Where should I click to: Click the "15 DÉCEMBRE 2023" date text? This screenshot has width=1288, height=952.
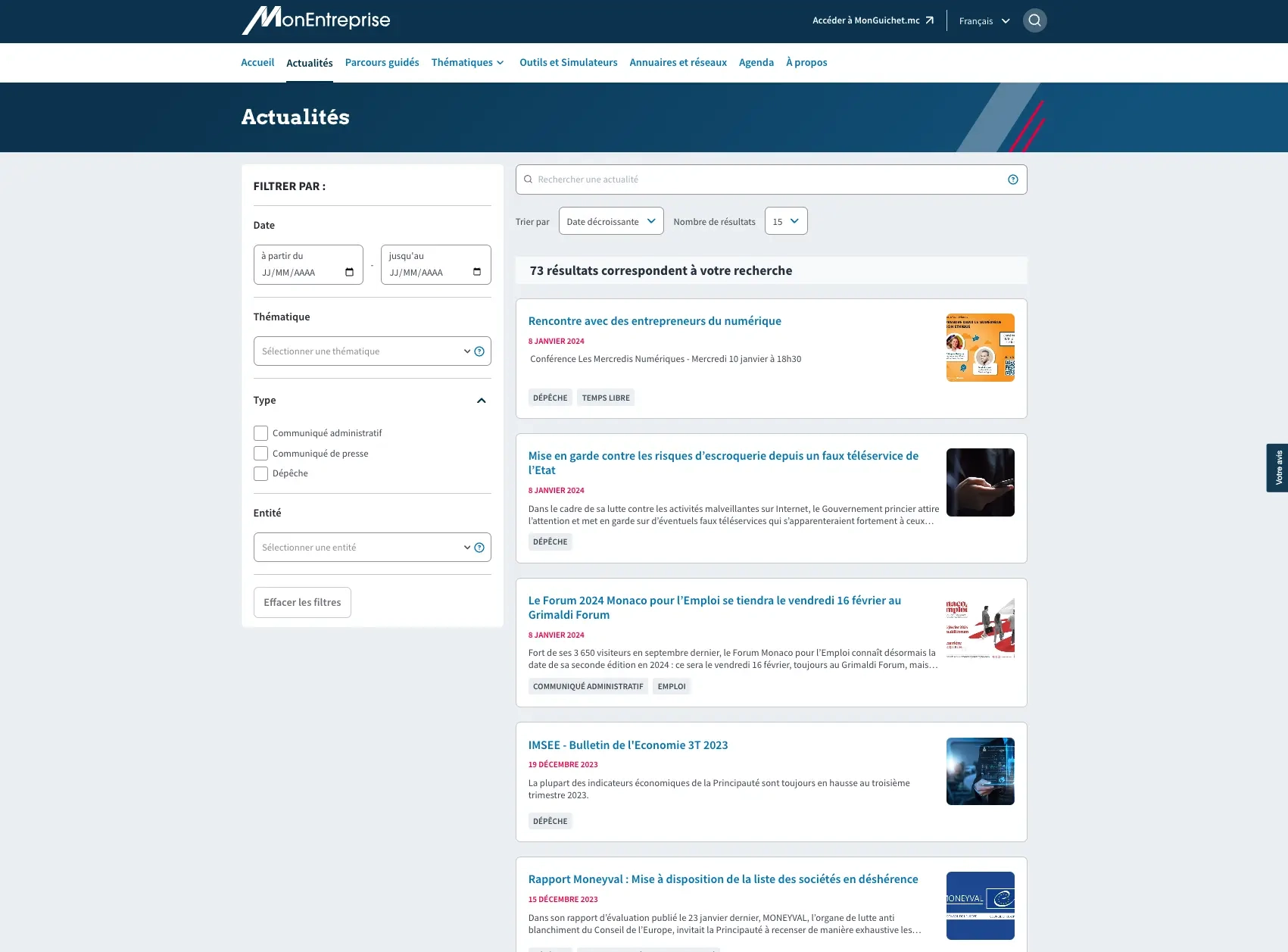[563, 900]
